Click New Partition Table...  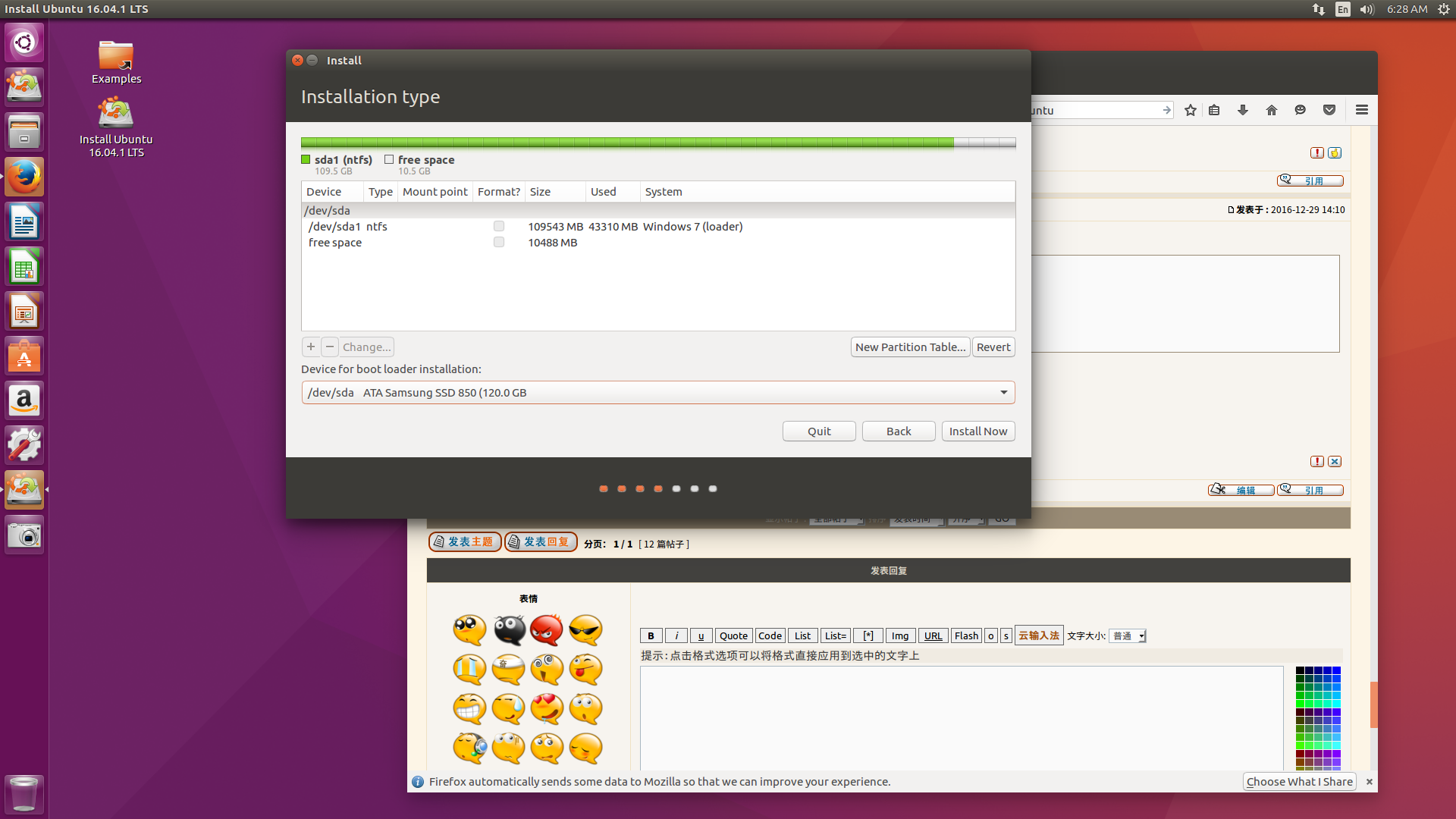pyautogui.click(x=910, y=347)
